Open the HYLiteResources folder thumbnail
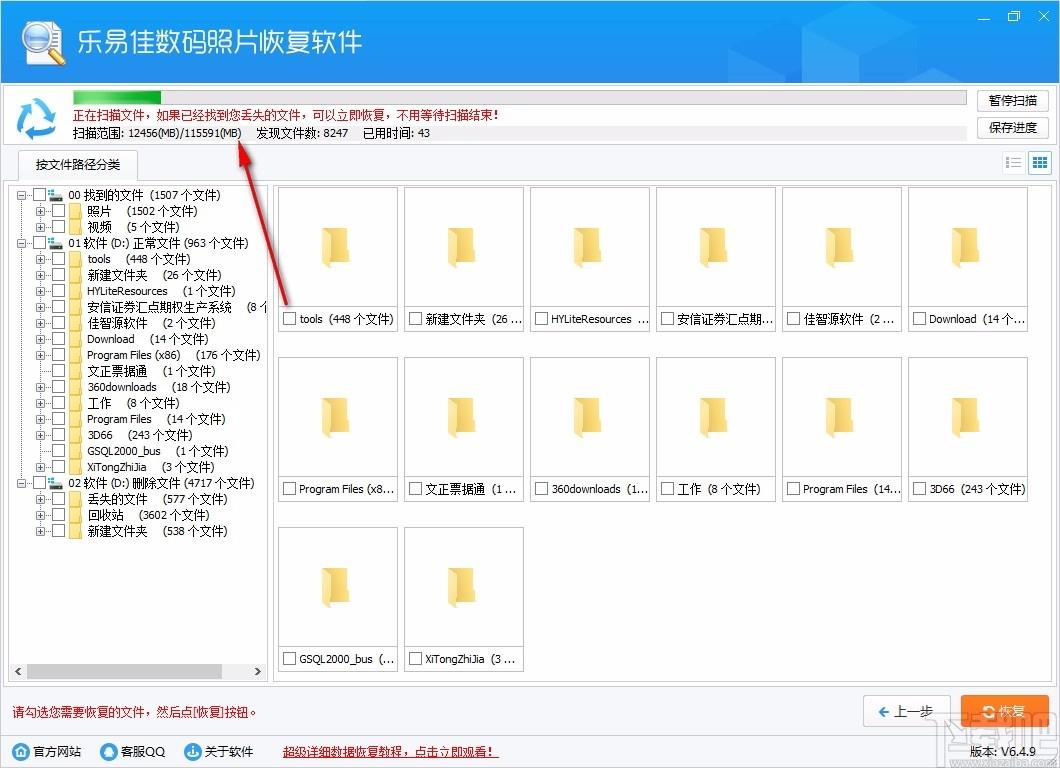The image size is (1060, 768). (589, 246)
